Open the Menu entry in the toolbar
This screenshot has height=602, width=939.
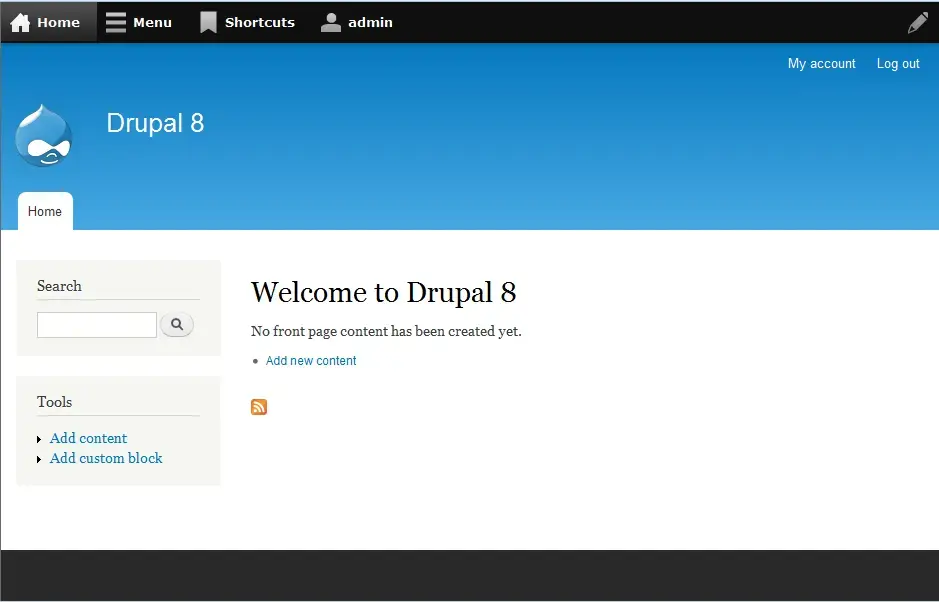tap(152, 21)
